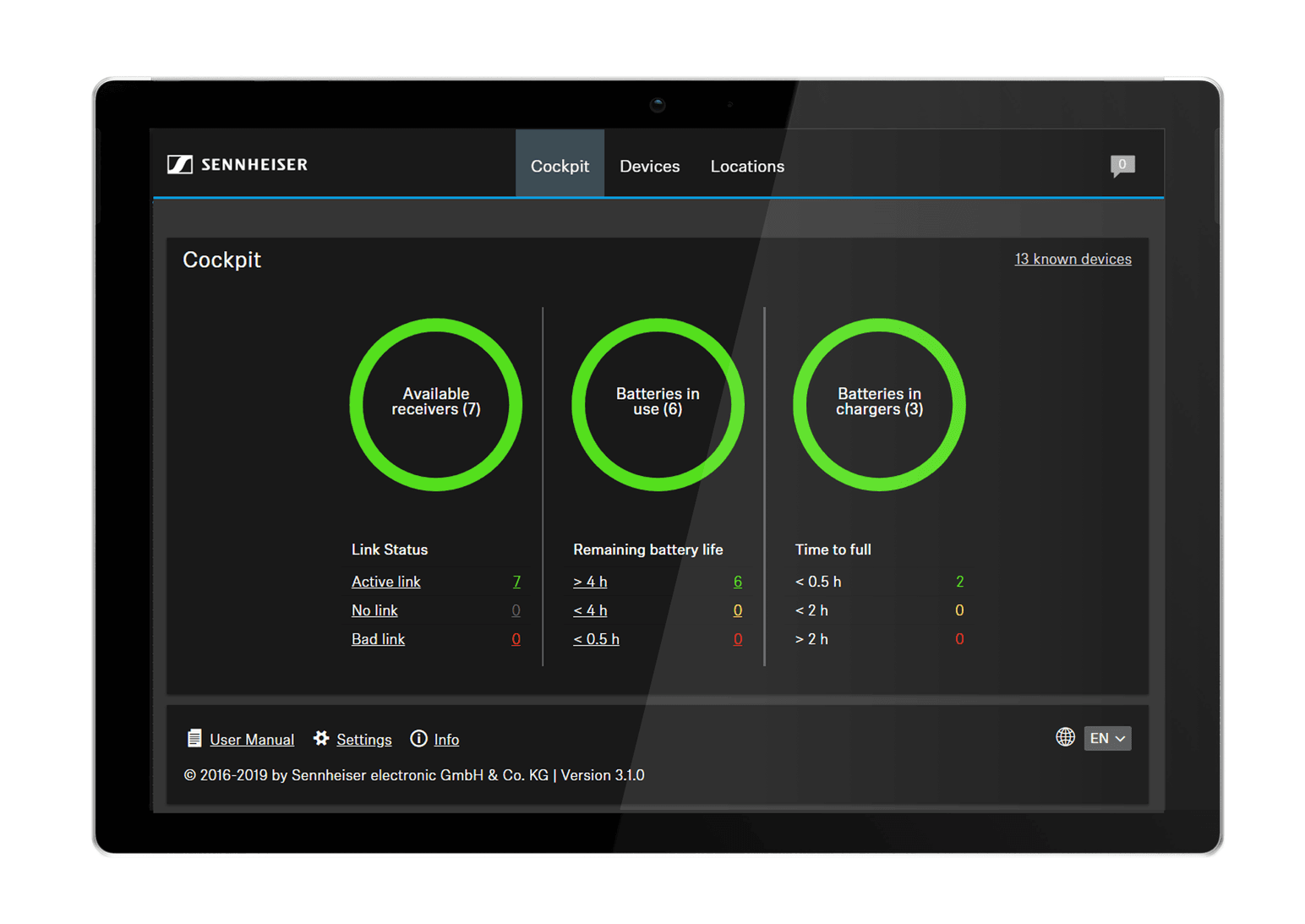Click the < 4 h battery life link
The width and height of the screenshot is (1305, 924).
pos(590,610)
